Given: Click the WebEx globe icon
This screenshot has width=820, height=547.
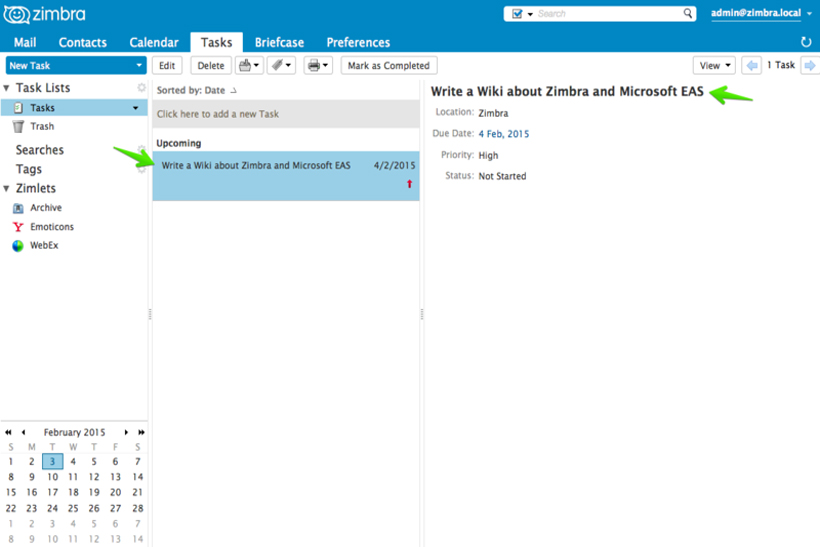Looking at the screenshot, I should 18,246.
